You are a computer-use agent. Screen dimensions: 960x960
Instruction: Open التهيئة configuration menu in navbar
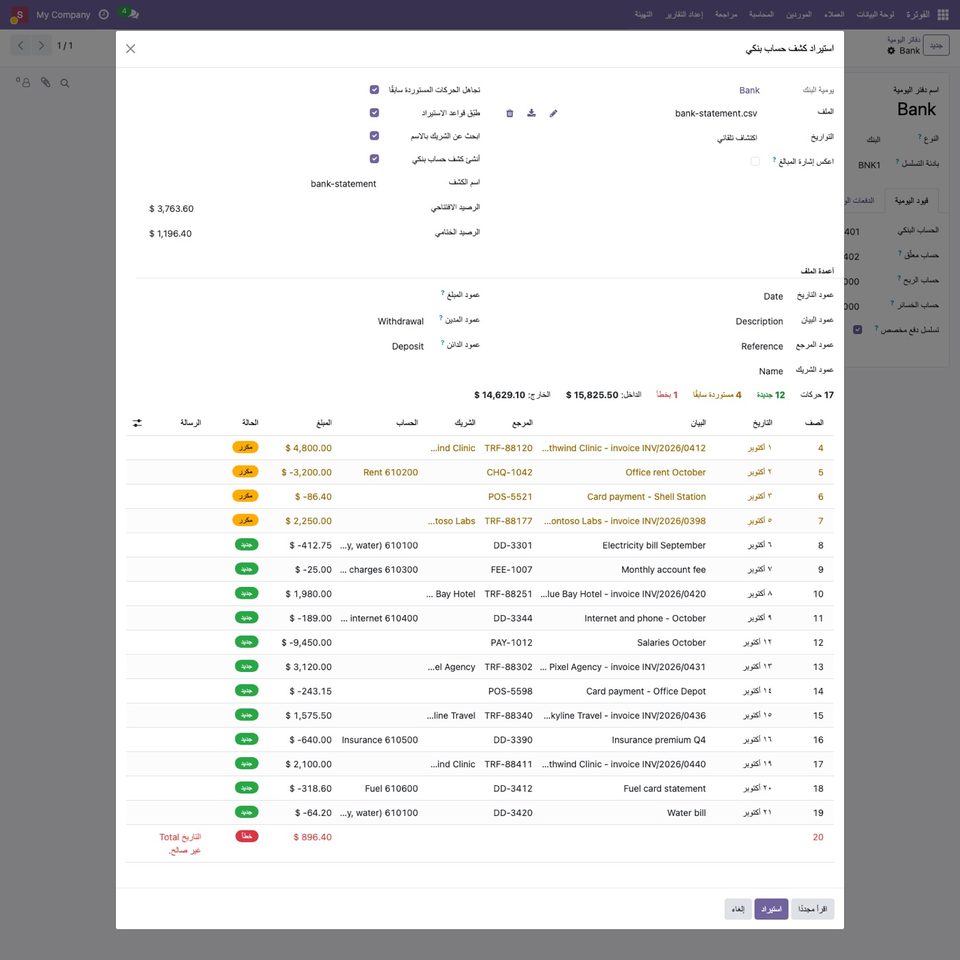pos(643,14)
